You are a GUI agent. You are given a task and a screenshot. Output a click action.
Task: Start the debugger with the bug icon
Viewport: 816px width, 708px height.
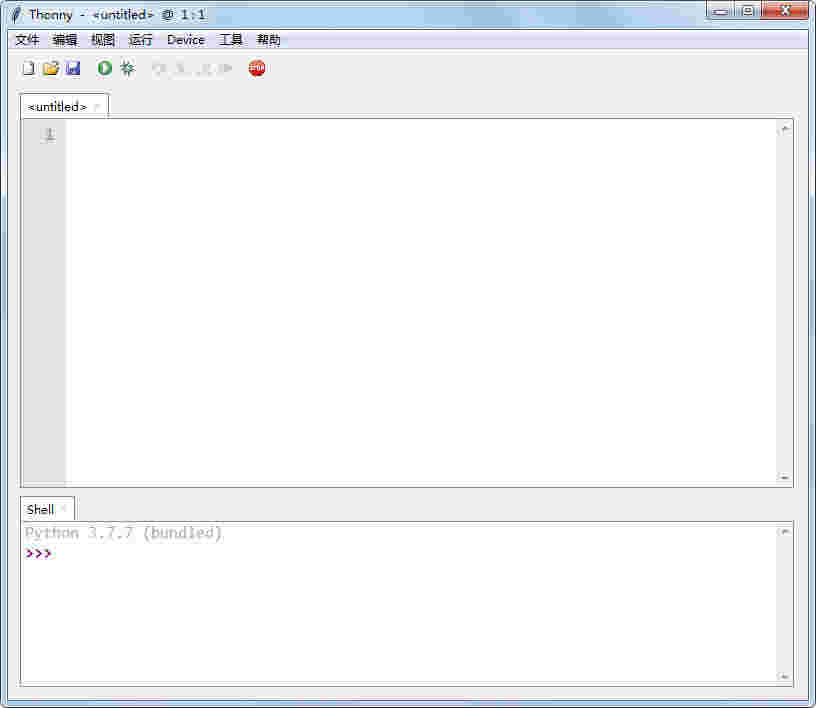pyautogui.click(x=127, y=67)
